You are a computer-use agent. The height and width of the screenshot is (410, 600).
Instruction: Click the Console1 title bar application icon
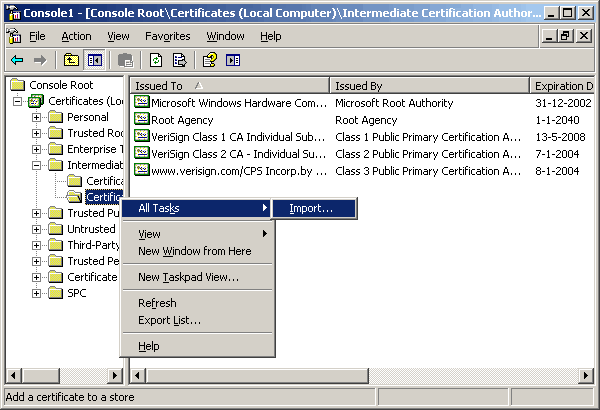14,13
